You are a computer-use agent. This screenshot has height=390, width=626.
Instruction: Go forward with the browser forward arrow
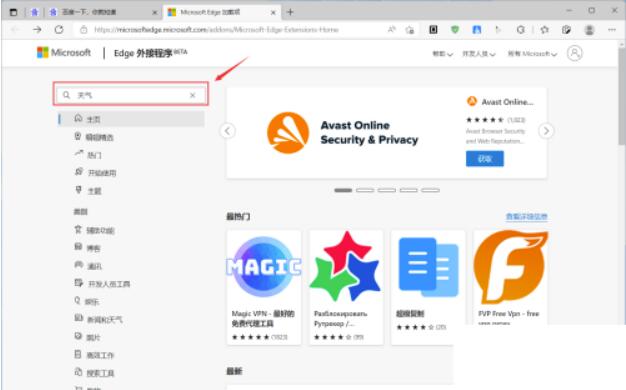(x=37, y=30)
